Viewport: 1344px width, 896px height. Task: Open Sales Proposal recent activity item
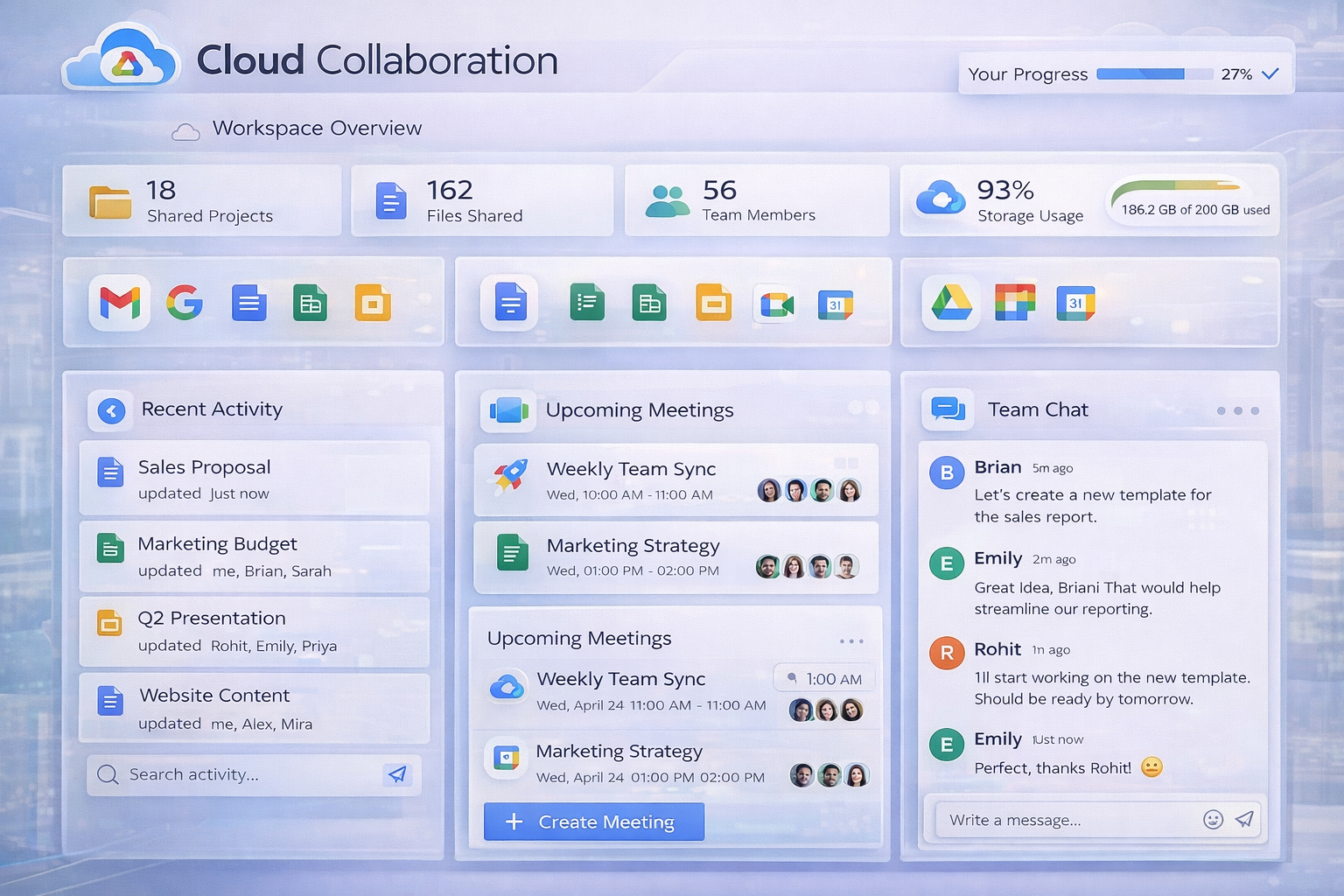(x=255, y=479)
